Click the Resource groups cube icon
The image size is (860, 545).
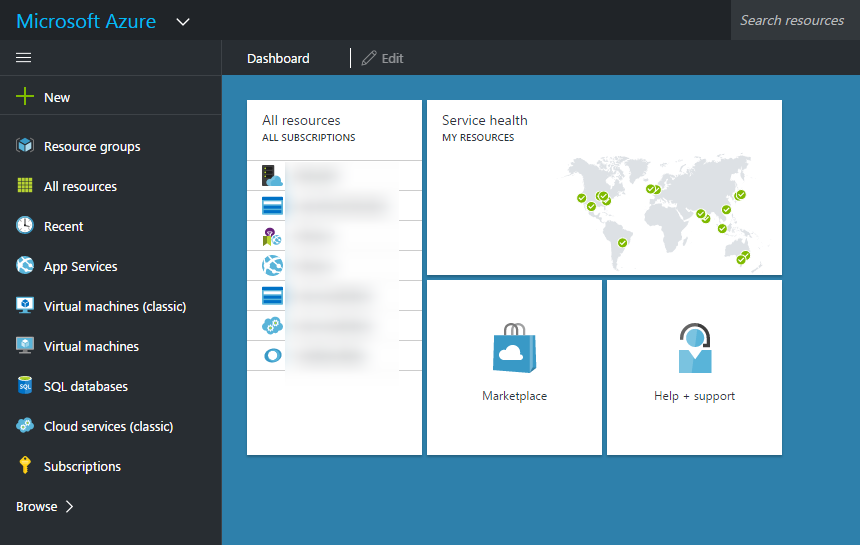(x=25, y=146)
